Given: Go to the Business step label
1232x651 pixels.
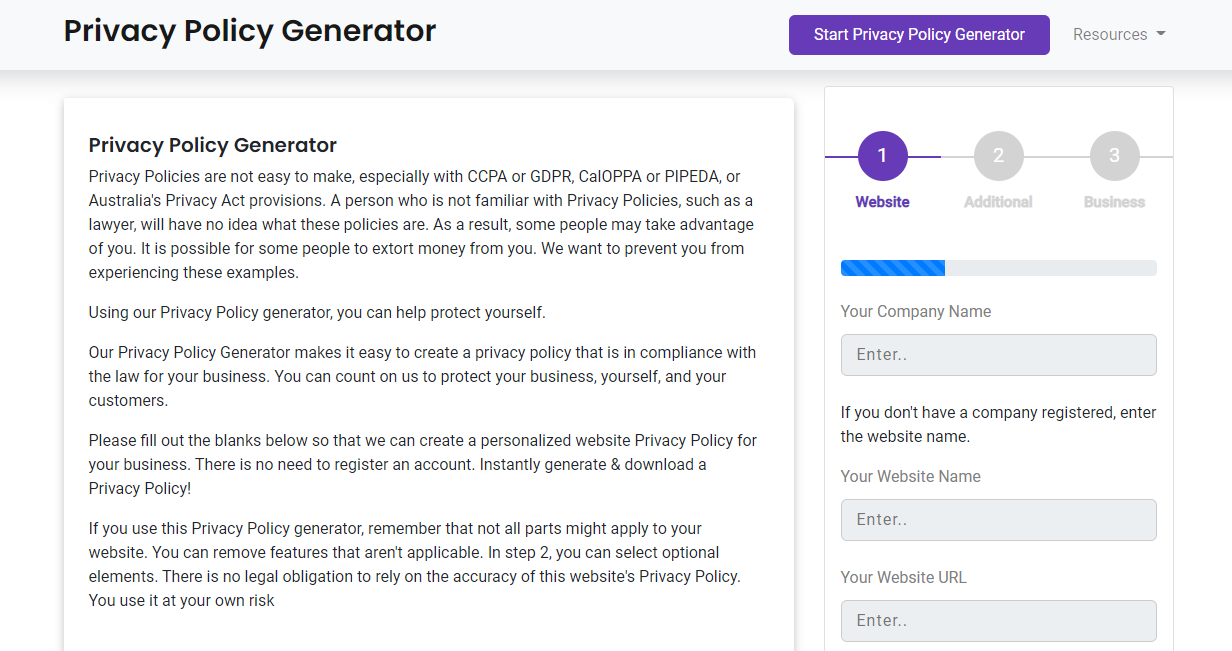Looking at the screenshot, I should coord(1114,202).
